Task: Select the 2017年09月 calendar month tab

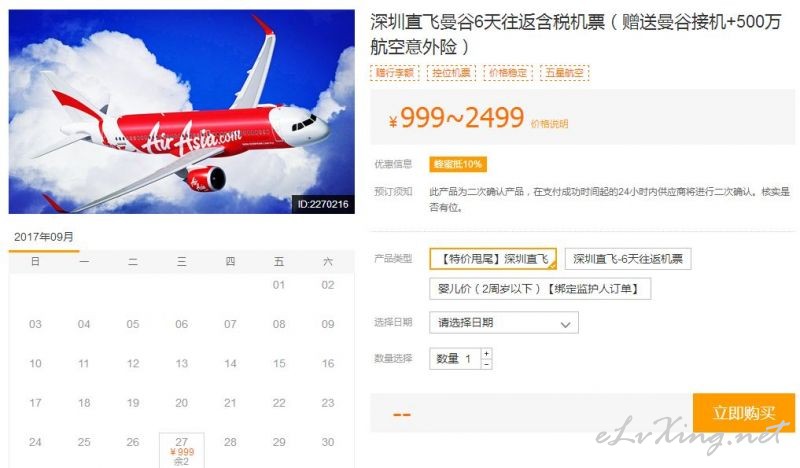Action: tap(44, 237)
